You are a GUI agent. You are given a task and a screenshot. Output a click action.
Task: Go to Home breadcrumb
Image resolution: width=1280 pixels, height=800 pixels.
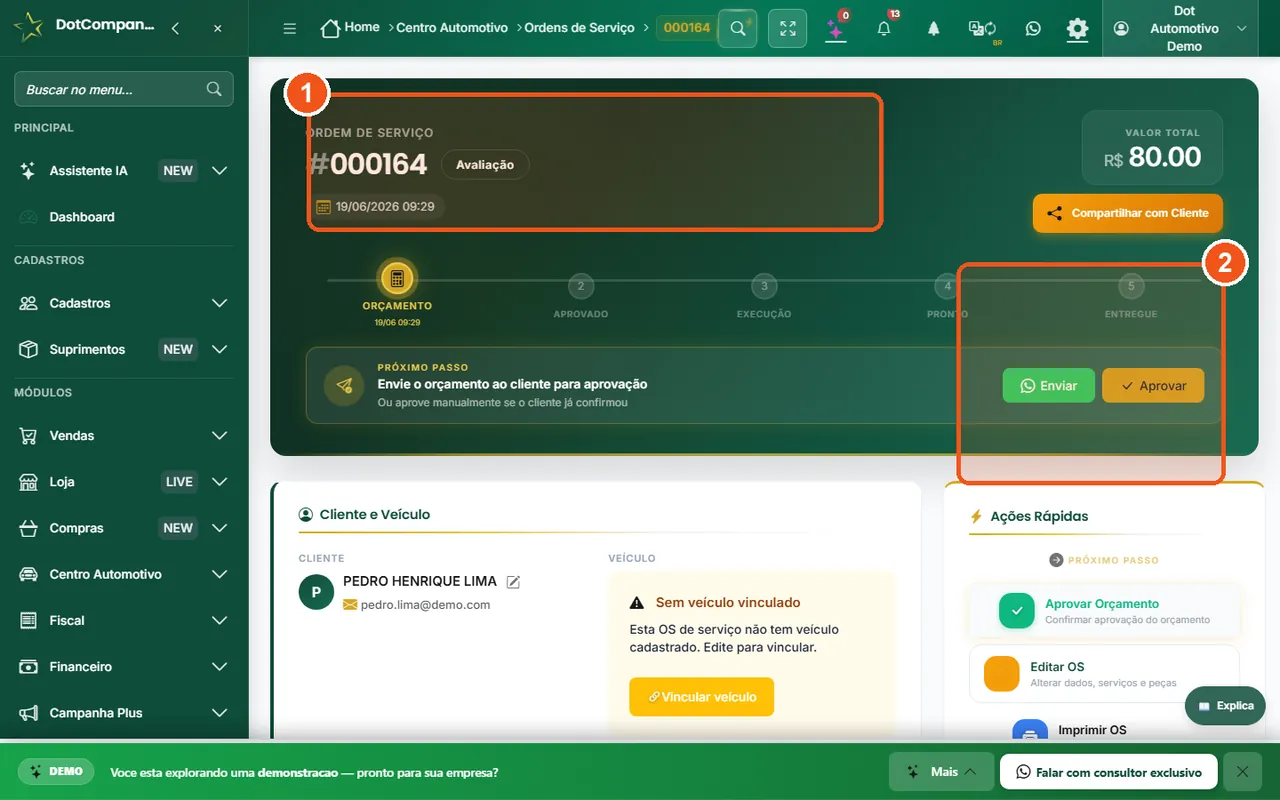pos(350,28)
